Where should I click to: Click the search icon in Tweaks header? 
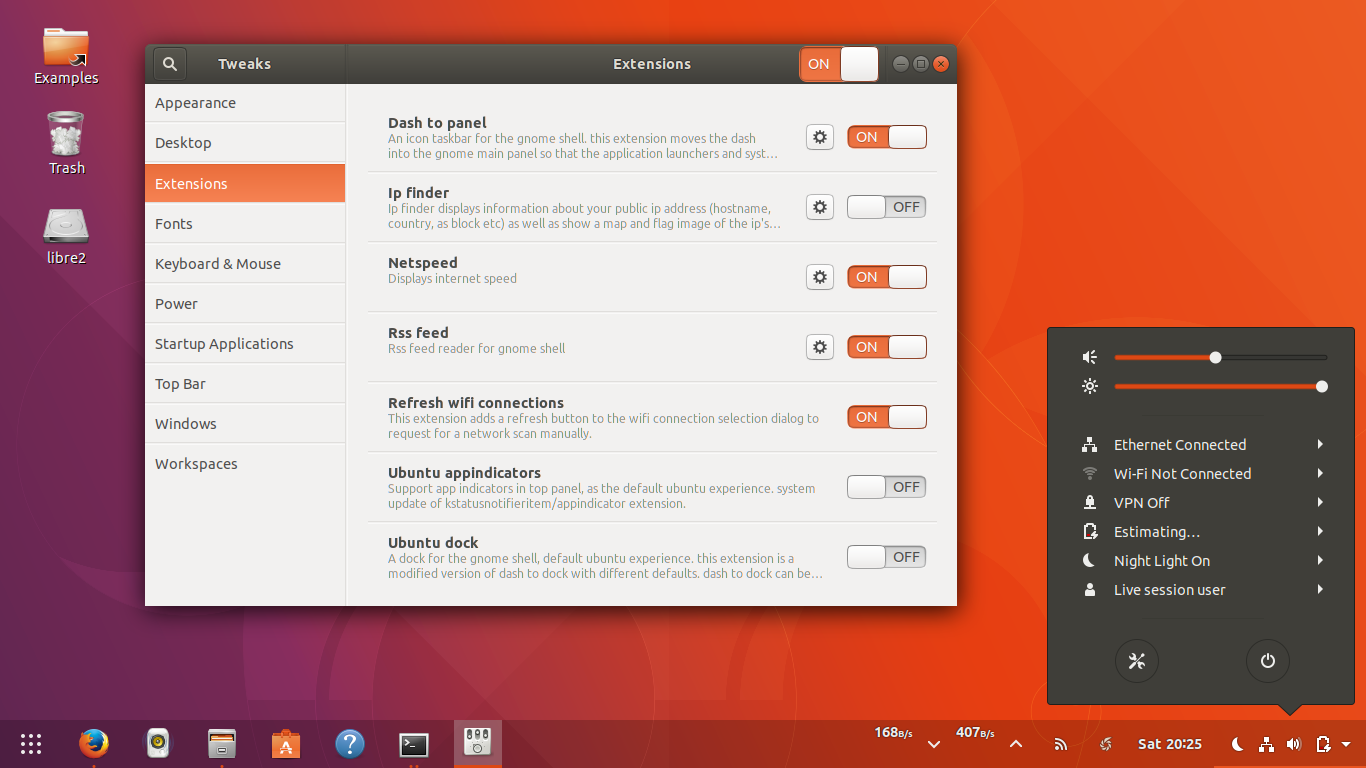(x=170, y=64)
